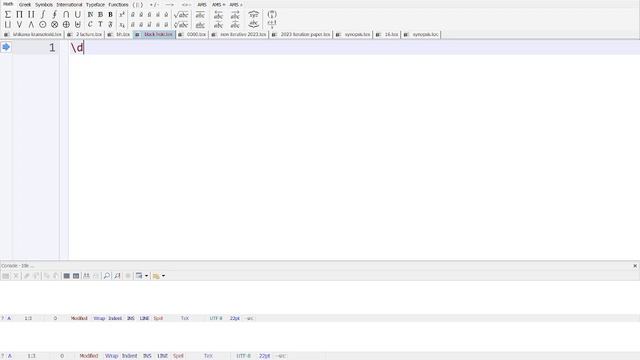The image size is (640, 360).
Task: Switch to the International tab
Action: pos(69,4)
